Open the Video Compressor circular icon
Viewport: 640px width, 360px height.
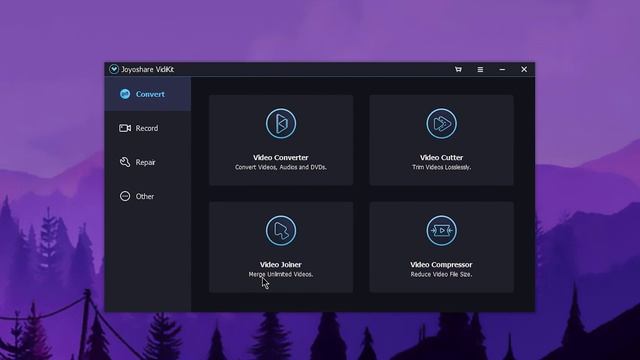pos(441,231)
